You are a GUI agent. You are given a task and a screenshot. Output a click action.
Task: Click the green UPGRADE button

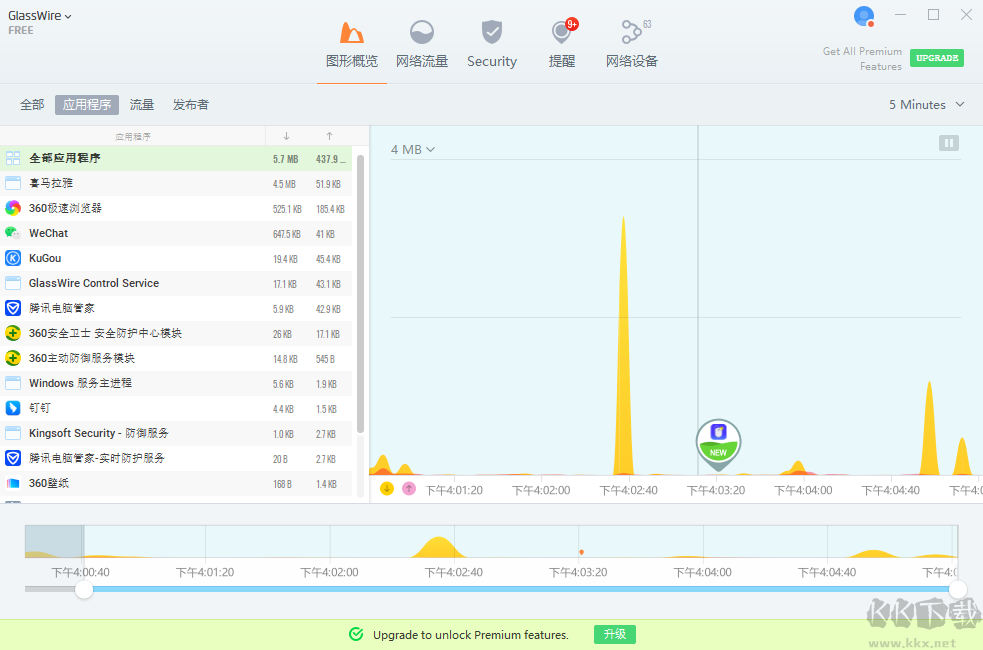pyautogui.click(x=937, y=58)
